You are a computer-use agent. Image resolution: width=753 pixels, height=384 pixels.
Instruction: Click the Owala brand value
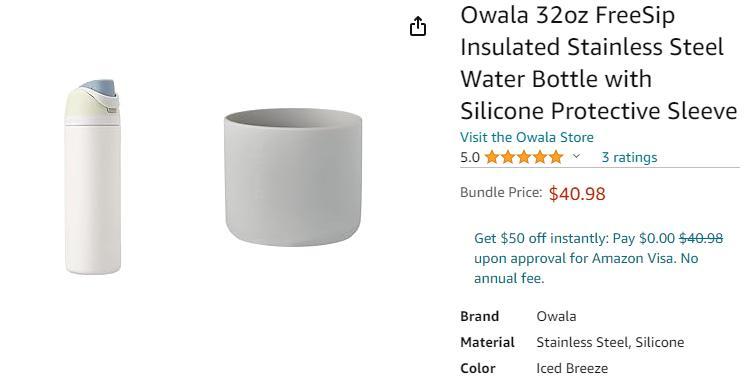[x=556, y=316]
